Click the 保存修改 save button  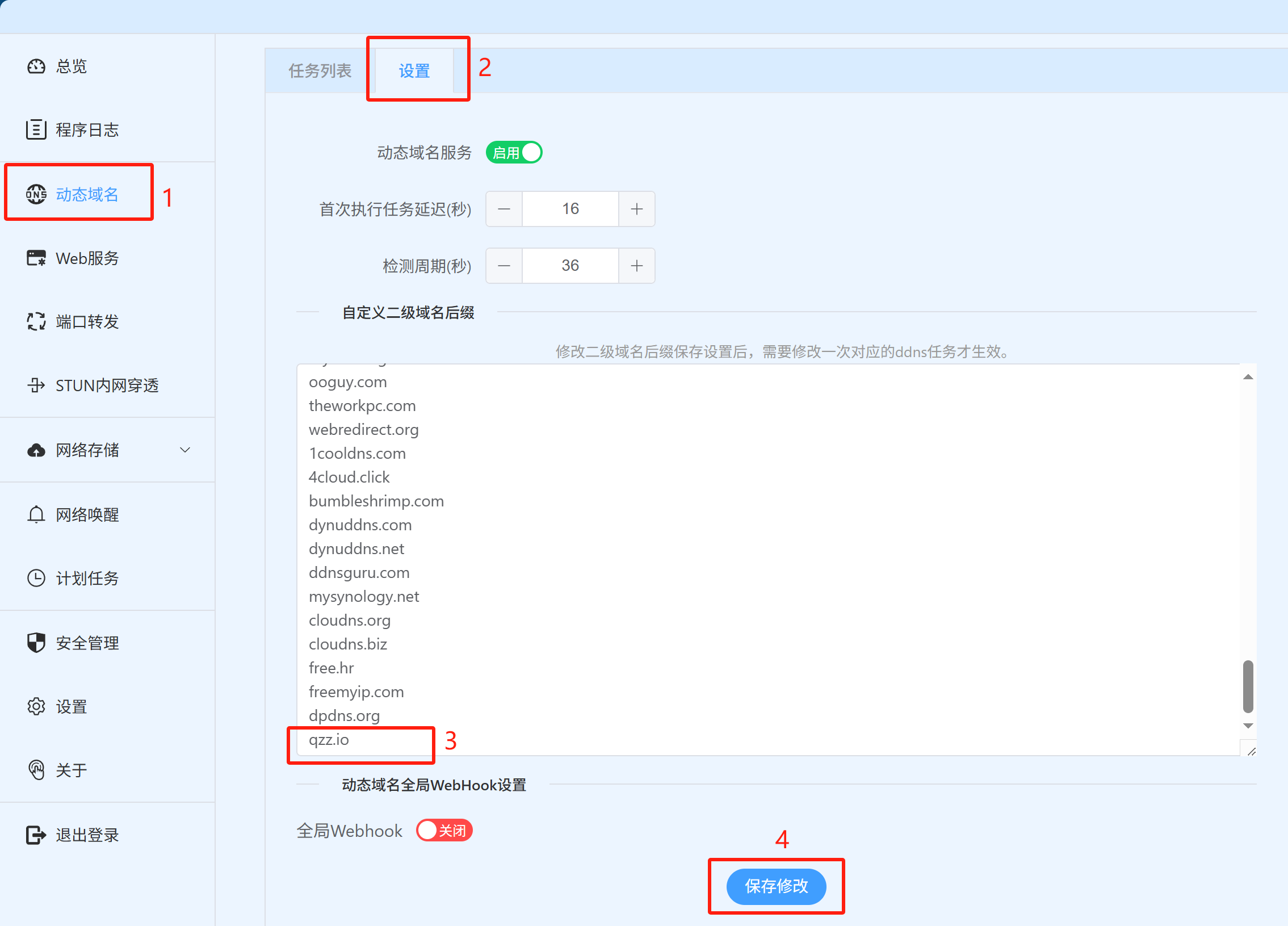777,886
